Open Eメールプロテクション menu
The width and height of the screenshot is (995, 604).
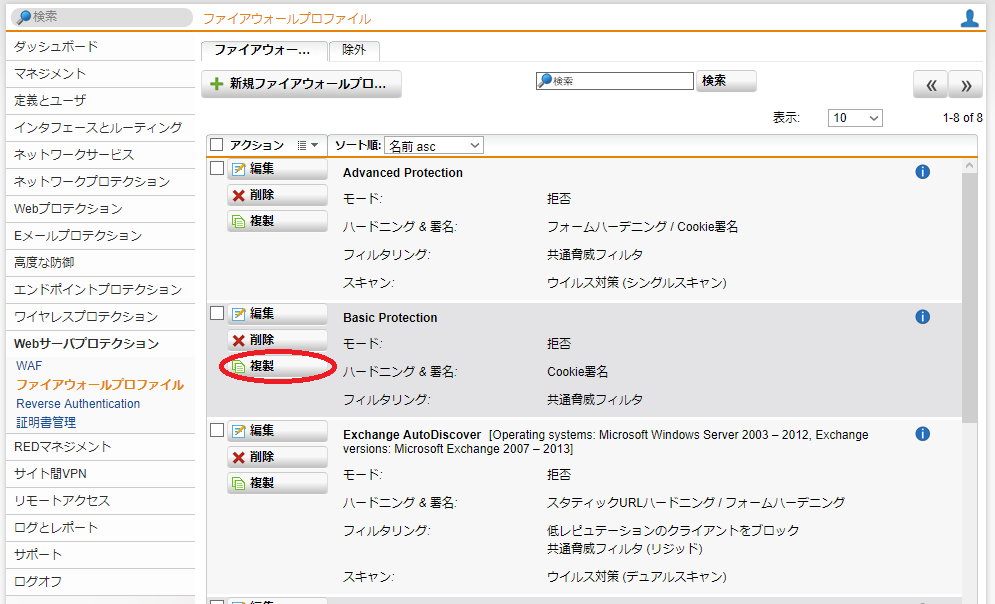[x=100, y=236]
